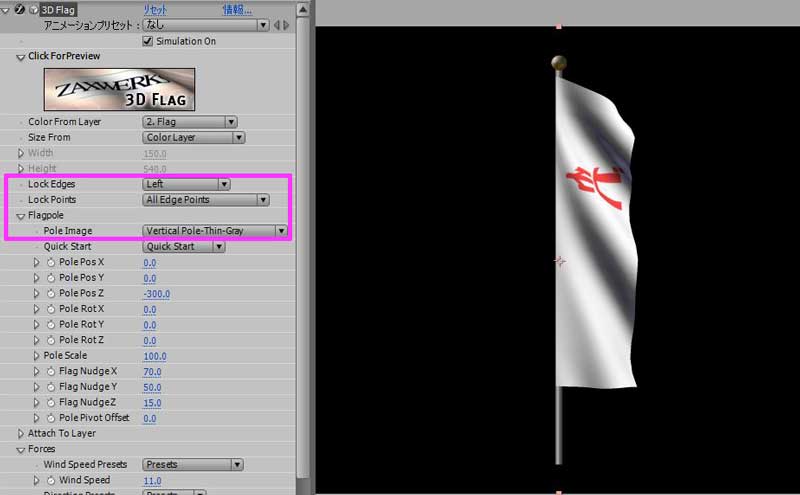This screenshot has width=800, height=495.
Task: Expand the Height property
Action: [x=20, y=168]
